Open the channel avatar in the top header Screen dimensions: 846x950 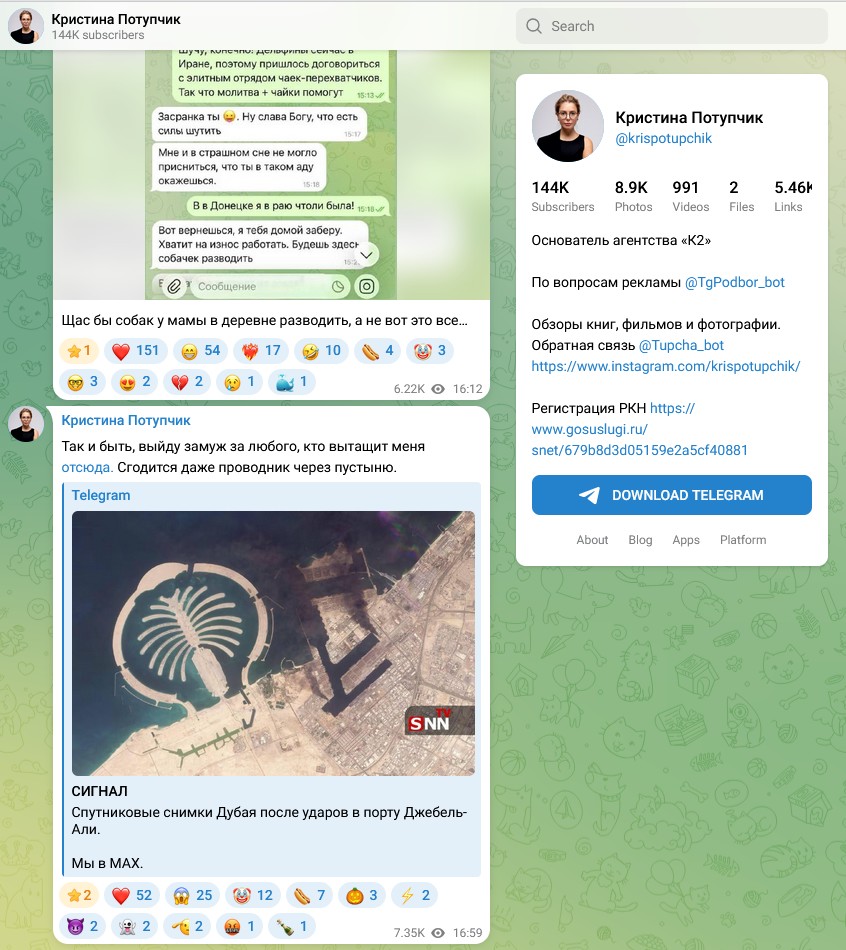click(x=25, y=26)
